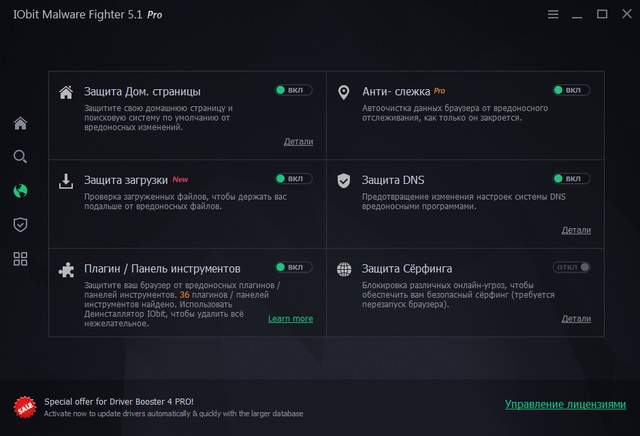Toggle the Защита DNS switch
Viewport: 640px width, 436px height.
[x=571, y=179]
